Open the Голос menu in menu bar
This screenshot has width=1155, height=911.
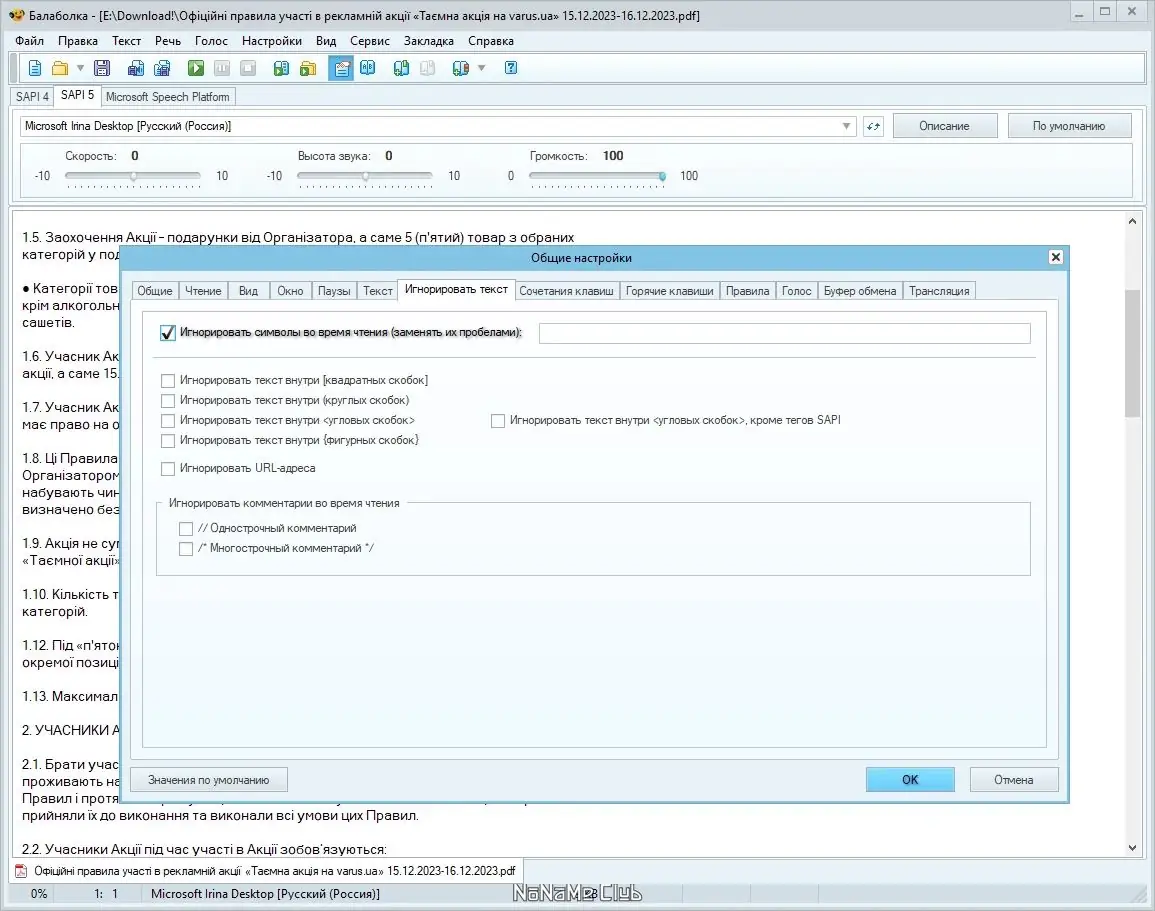coord(211,41)
